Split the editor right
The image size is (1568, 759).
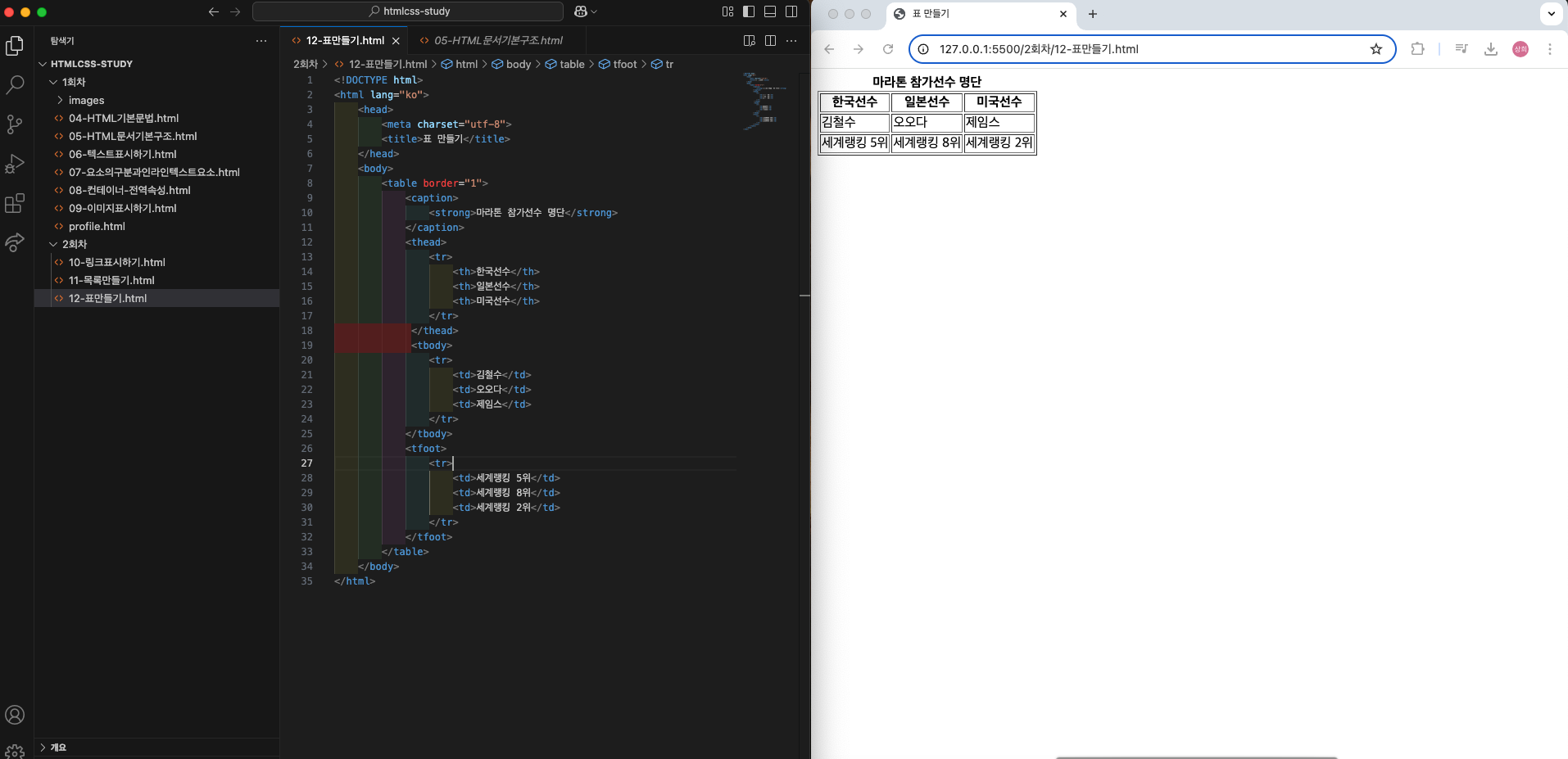[770, 40]
